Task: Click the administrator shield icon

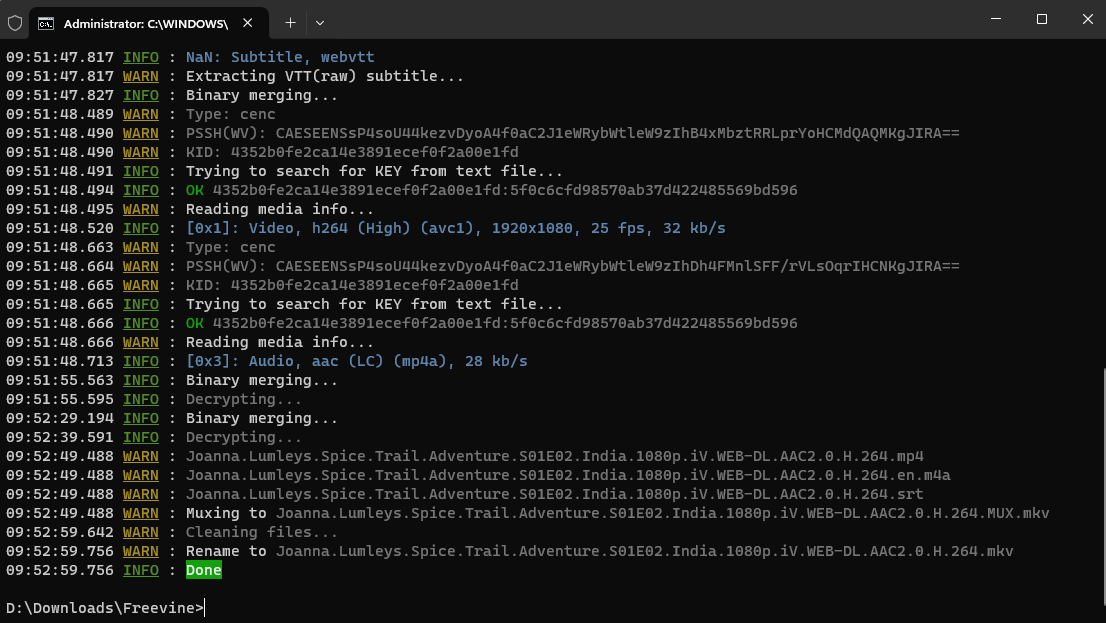Action: pyautogui.click(x=15, y=21)
